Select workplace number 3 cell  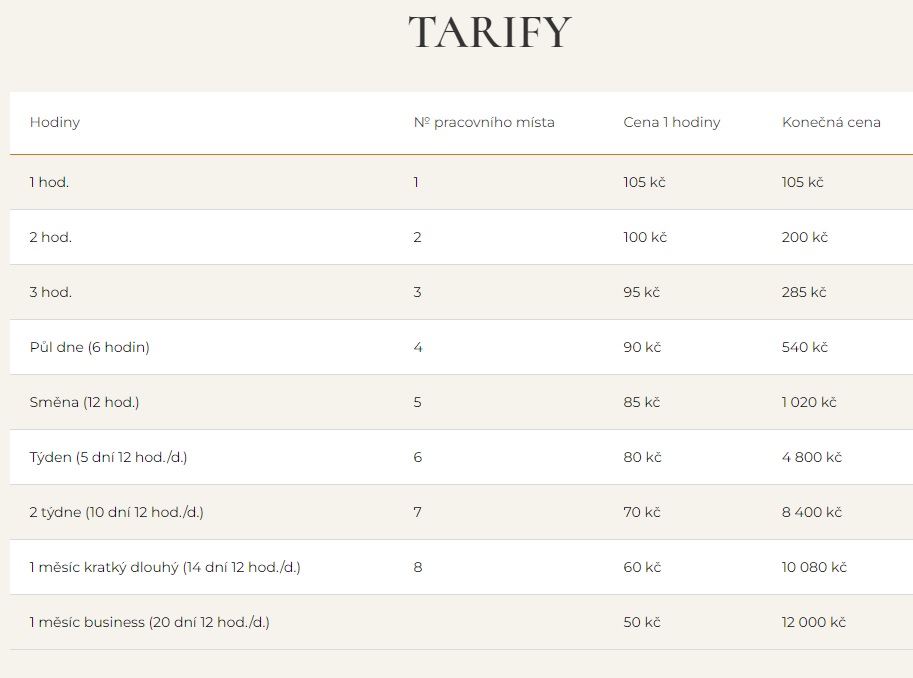pos(417,292)
